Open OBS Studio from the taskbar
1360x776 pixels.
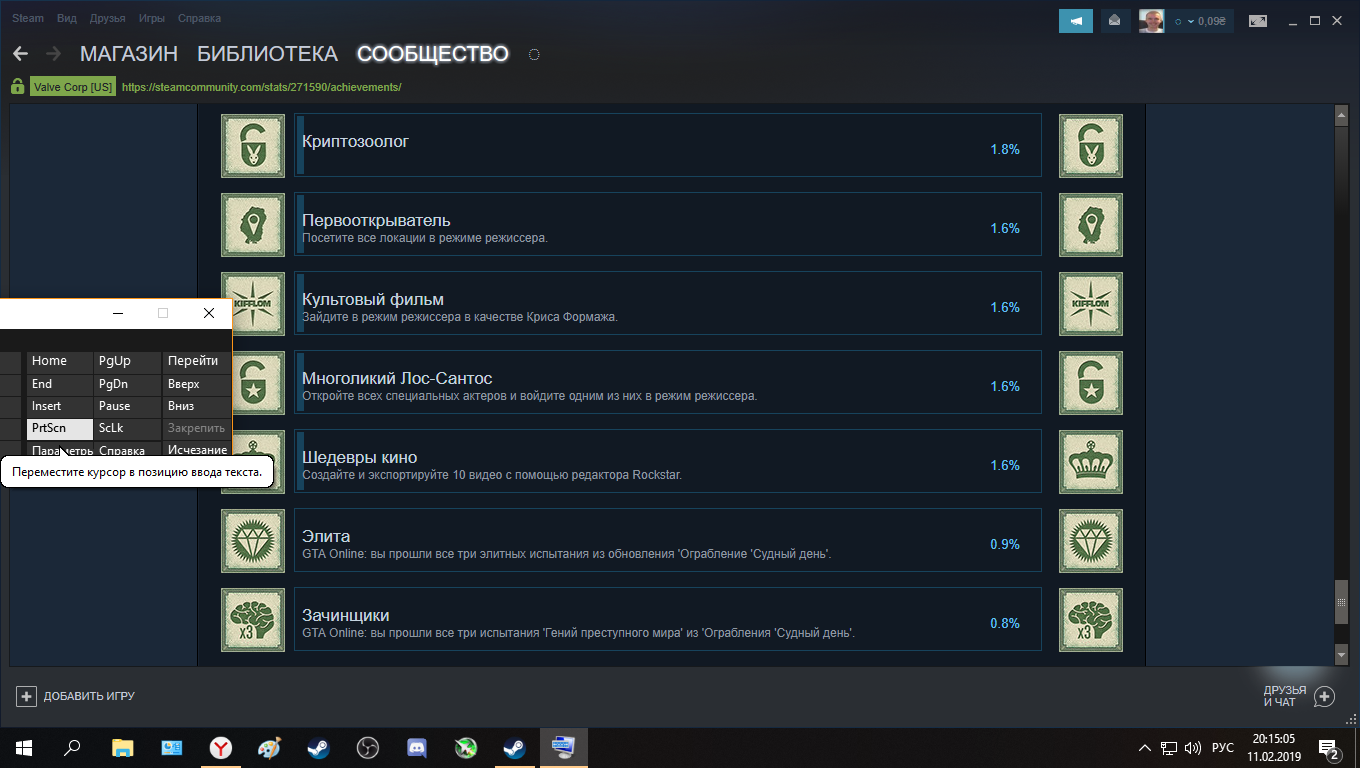pos(368,748)
